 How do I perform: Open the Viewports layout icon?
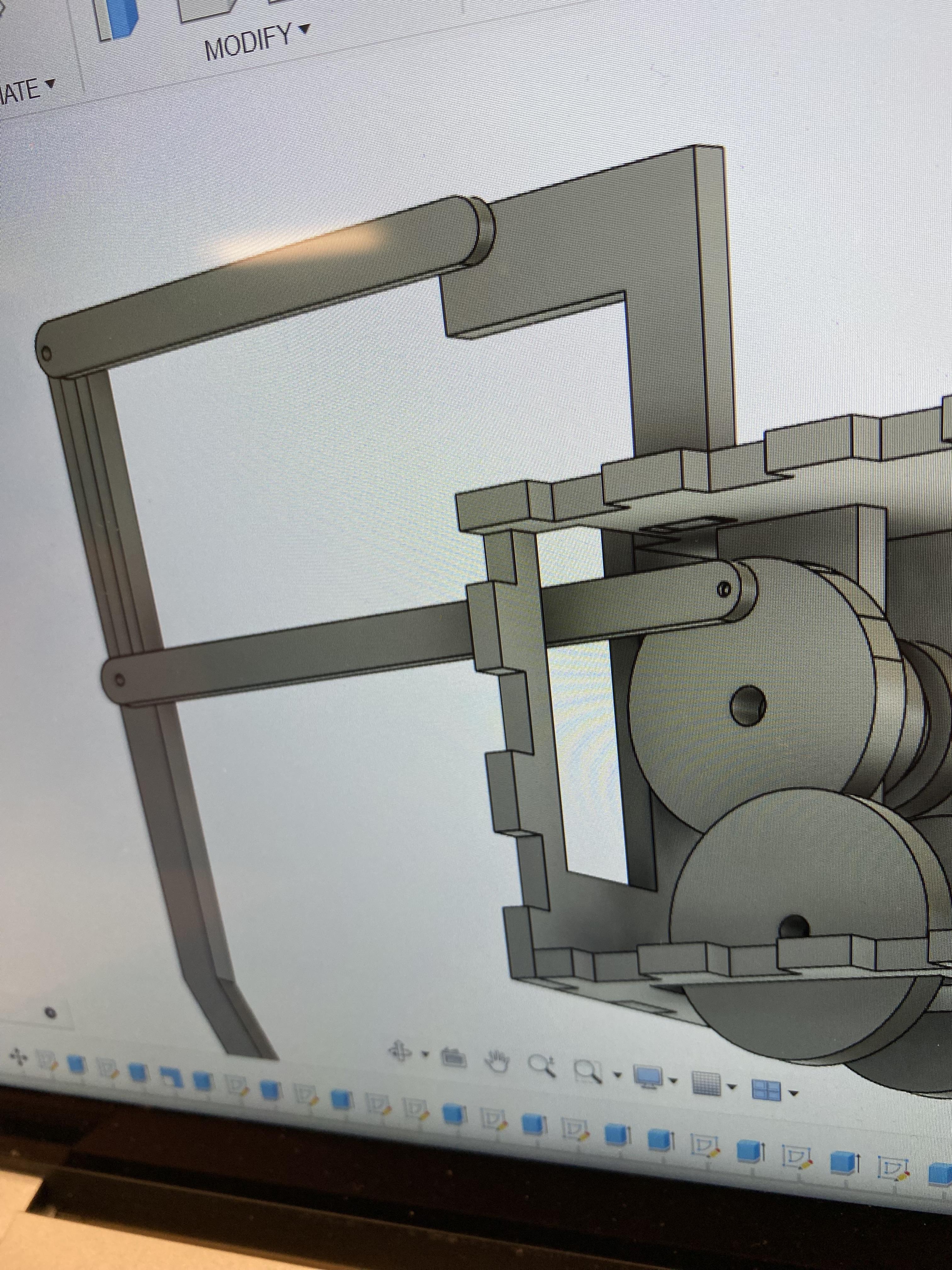(x=767, y=1090)
